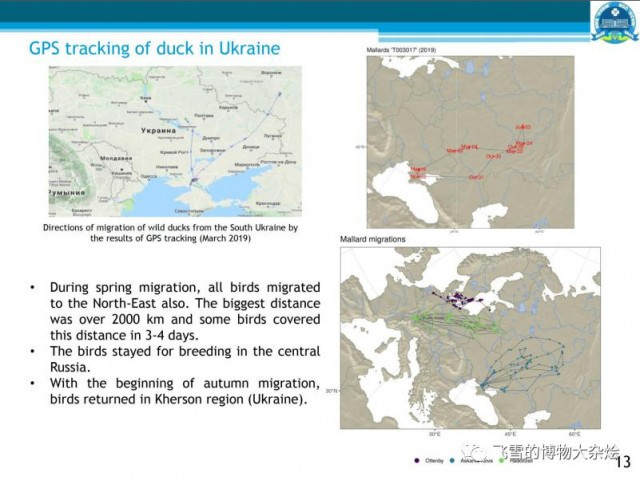Click the 'Mallards T003017 (2019)' map heading
The image size is (640, 480).
[401, 50]
